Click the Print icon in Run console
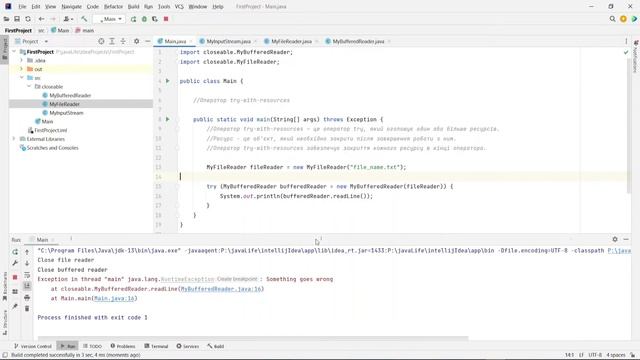 point(27,298)
